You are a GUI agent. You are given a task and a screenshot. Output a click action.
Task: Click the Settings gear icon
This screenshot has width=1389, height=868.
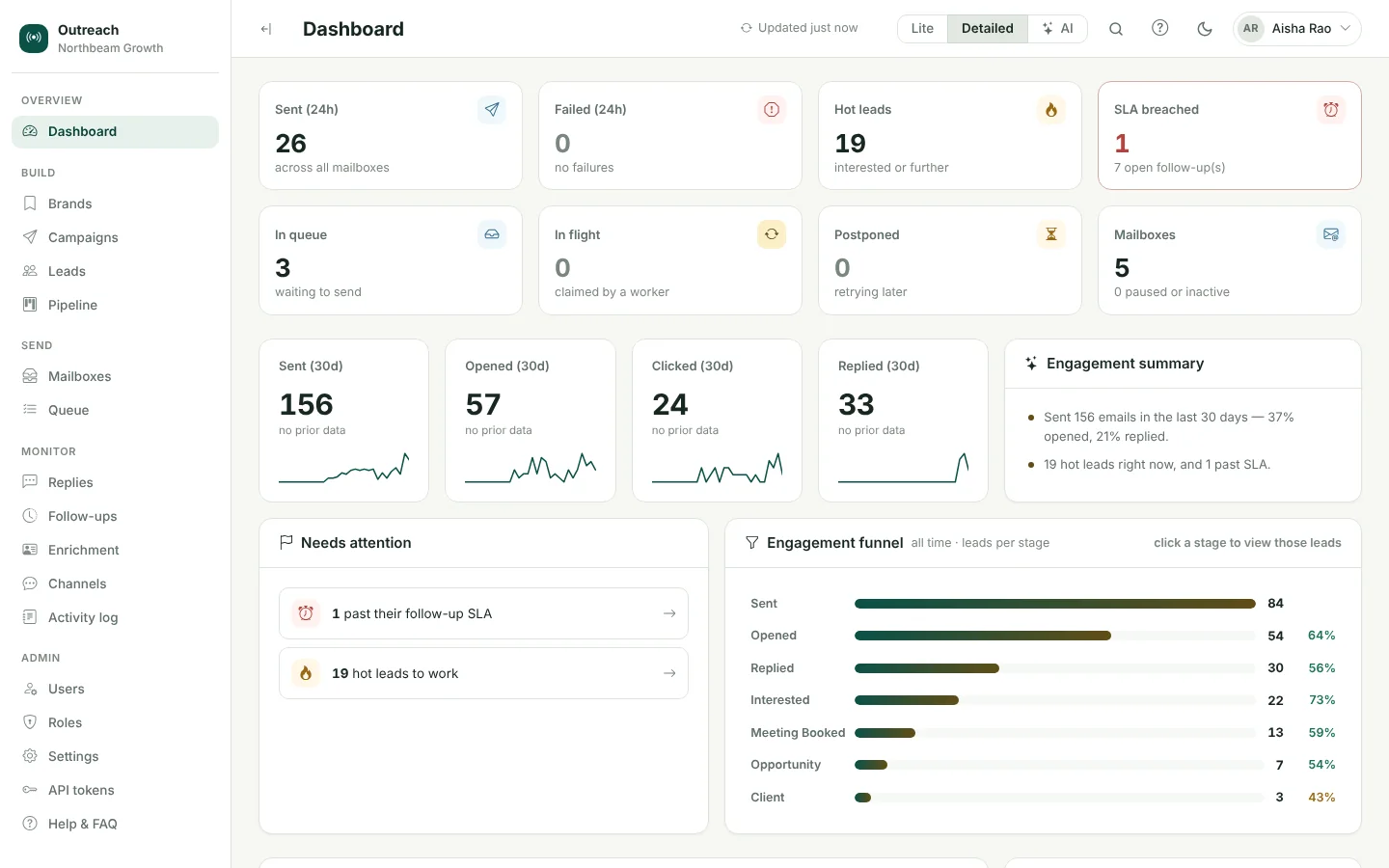tap(30, 756)
